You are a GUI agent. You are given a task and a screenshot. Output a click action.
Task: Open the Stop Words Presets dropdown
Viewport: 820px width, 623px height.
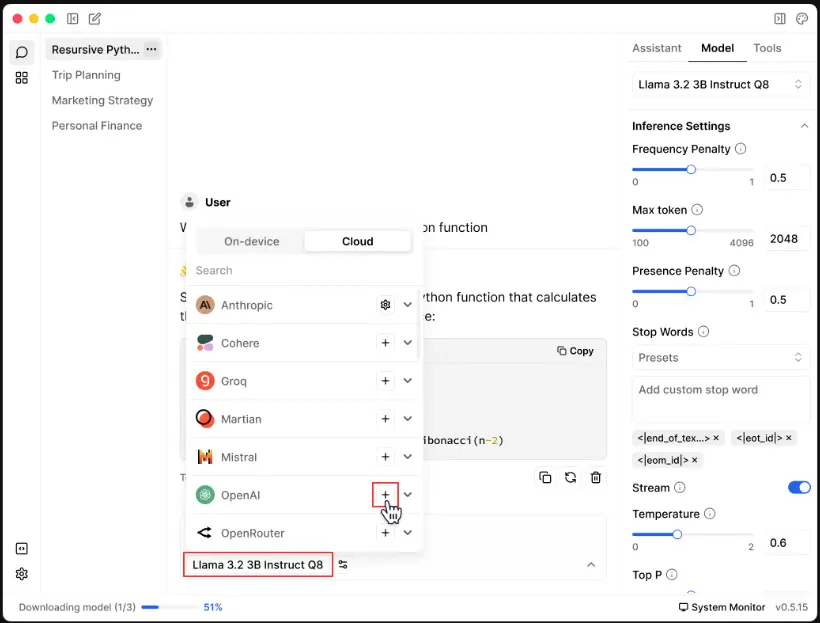point(720,358)
